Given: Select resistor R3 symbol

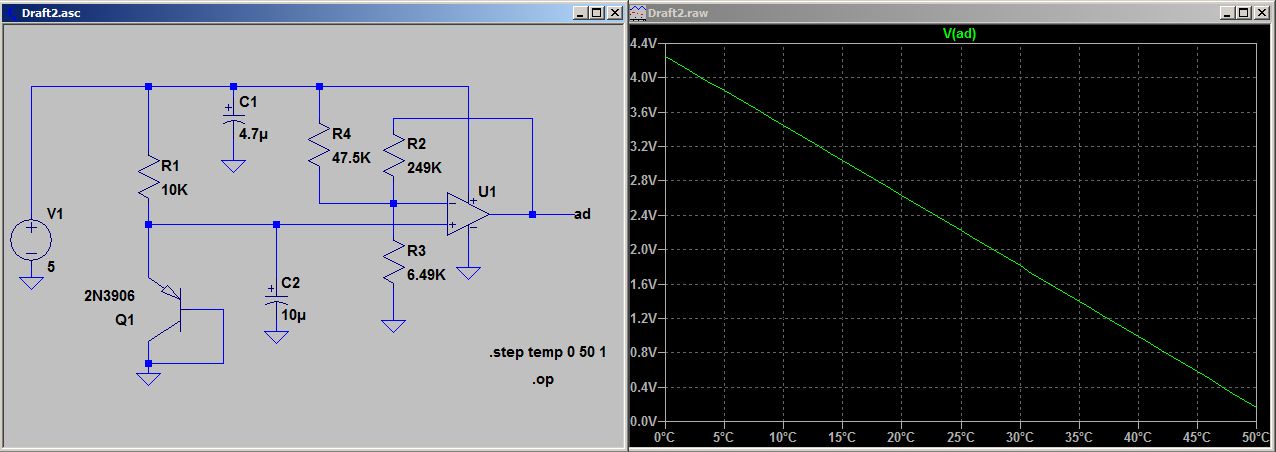Looking at the screenshot, I should pos(395,263).
